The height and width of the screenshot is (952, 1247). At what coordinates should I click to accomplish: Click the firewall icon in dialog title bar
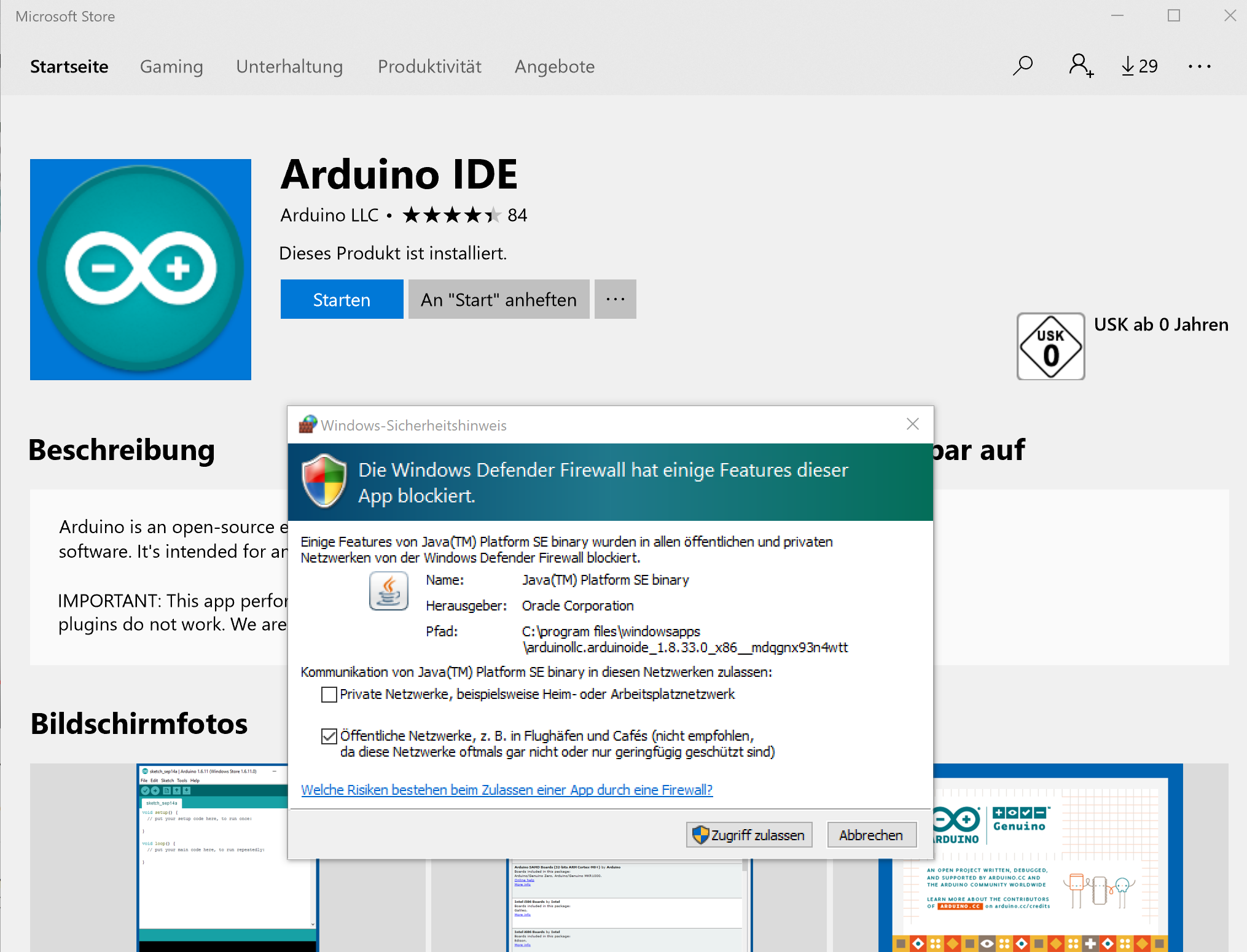307,424
